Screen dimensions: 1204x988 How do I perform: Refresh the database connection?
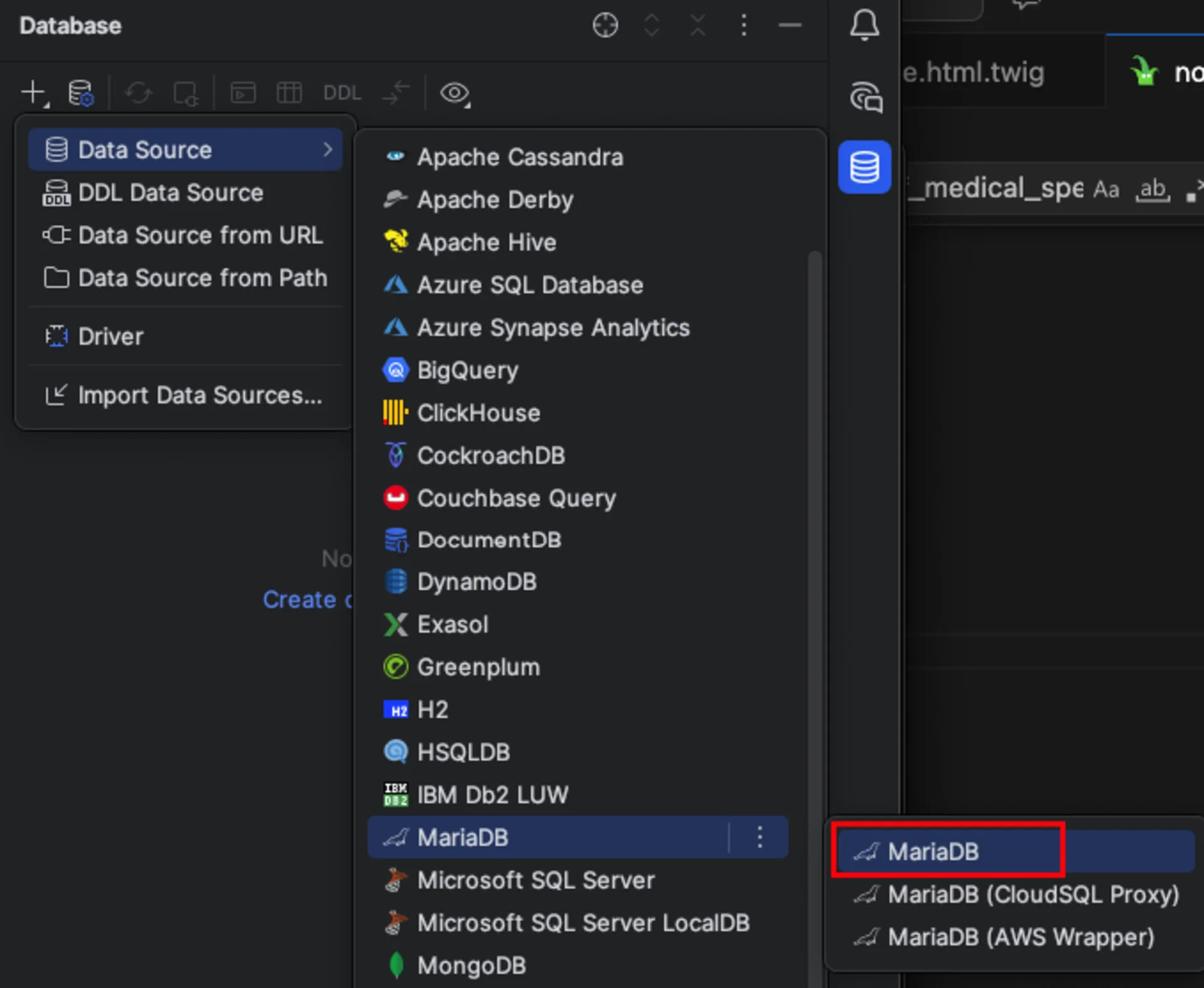pyautogui.click(x=139, y=93)
